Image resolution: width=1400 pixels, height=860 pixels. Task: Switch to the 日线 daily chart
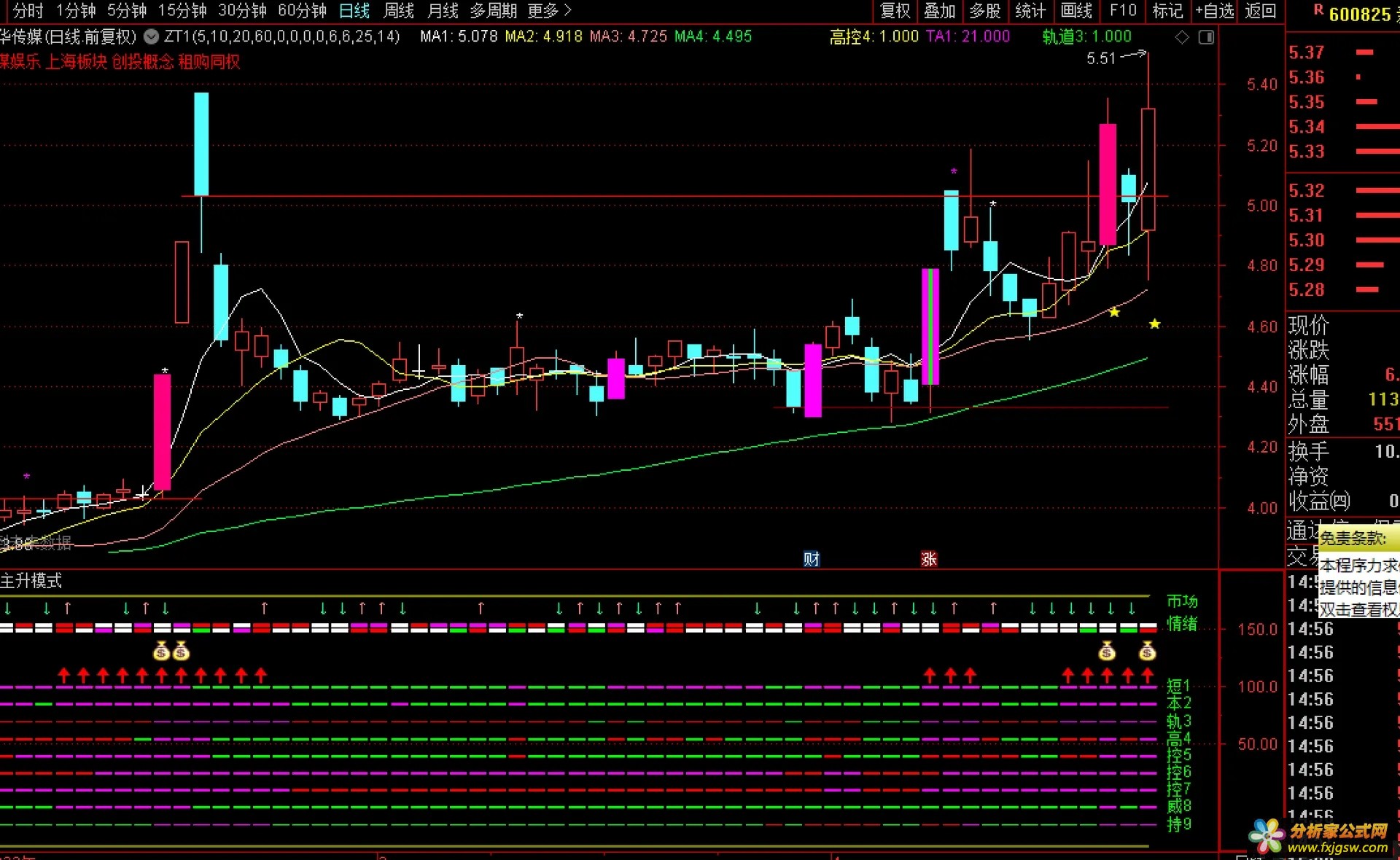pos(354,11)
